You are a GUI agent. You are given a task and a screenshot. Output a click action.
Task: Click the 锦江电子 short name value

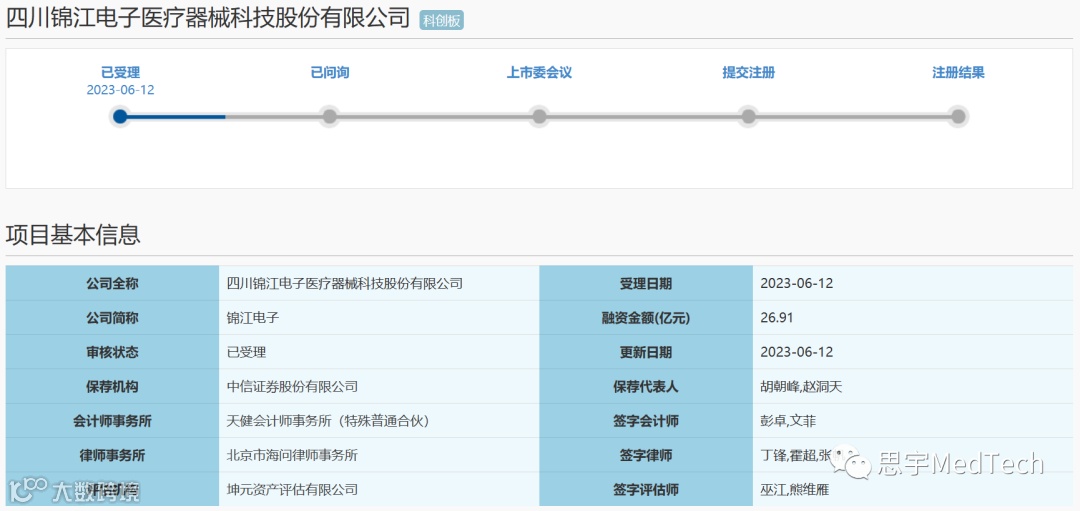point(253,317)
